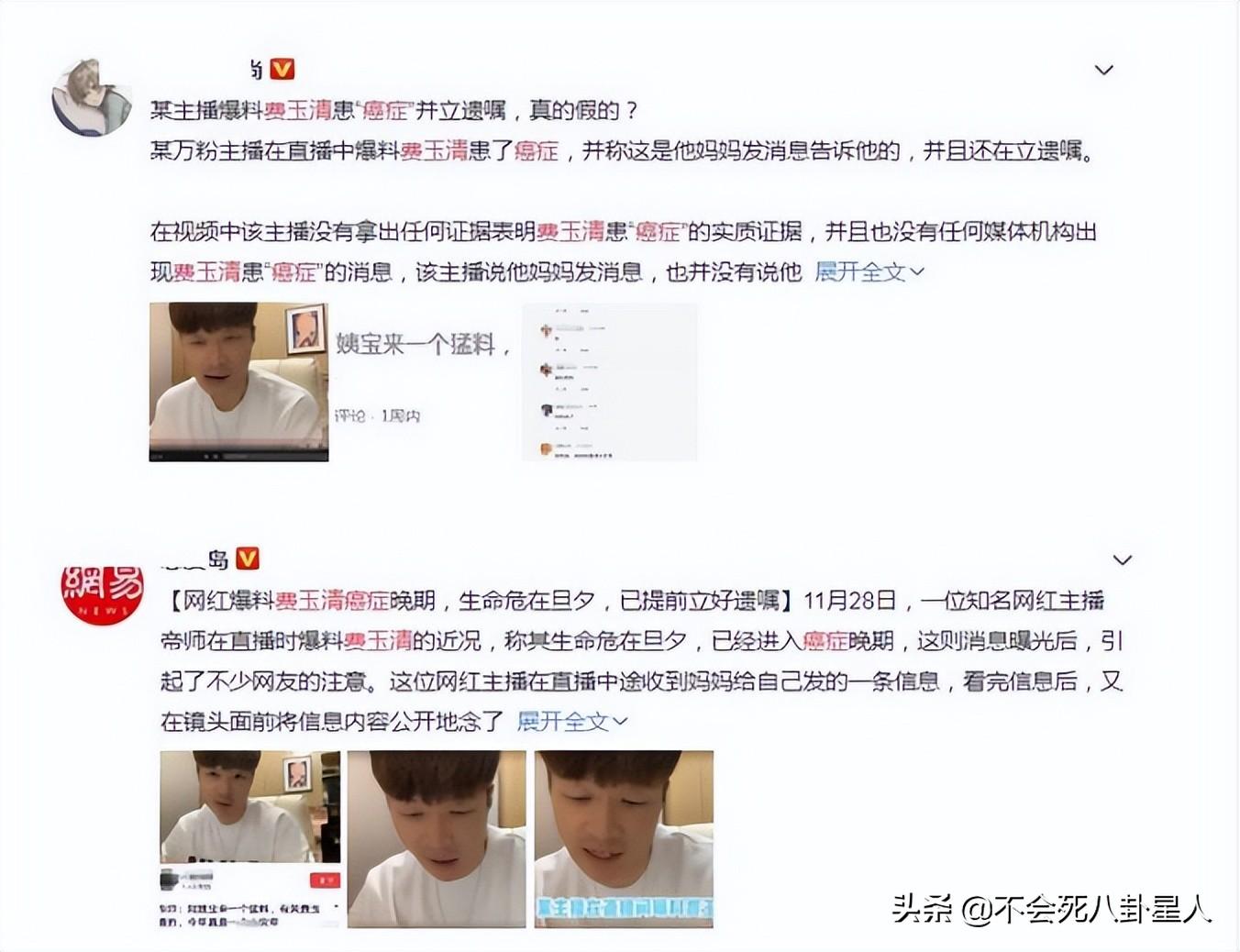Expand full text of the NetEase post via 展开全文

571,721
